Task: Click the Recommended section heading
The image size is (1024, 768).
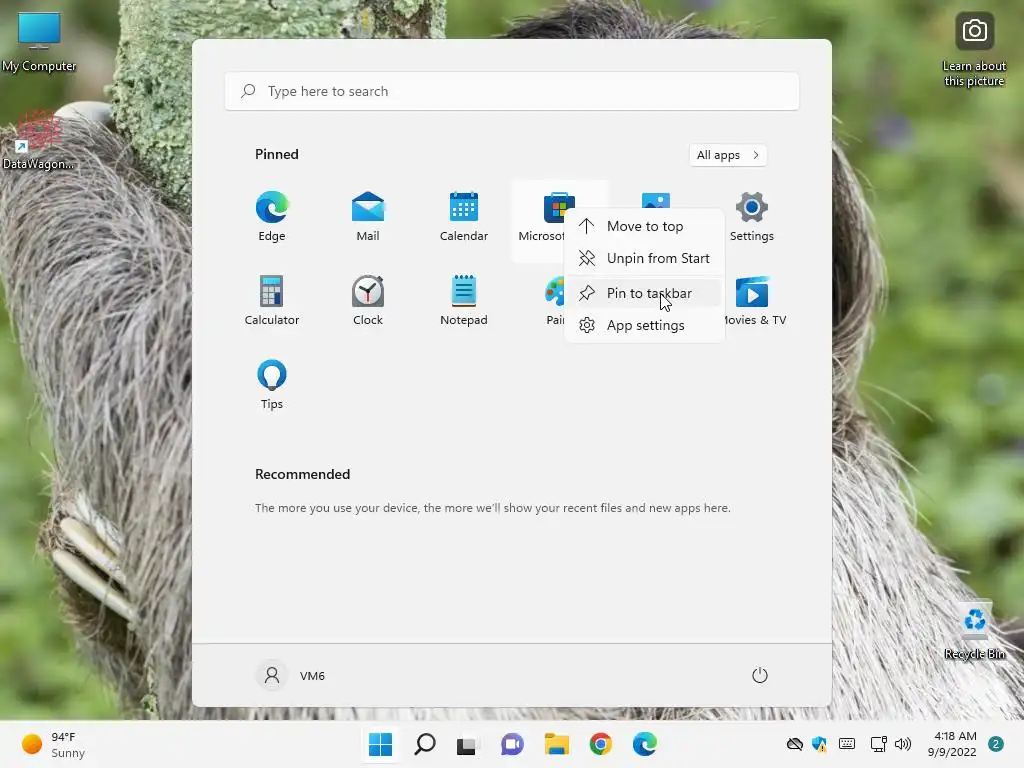Action: tap(302, 474)
